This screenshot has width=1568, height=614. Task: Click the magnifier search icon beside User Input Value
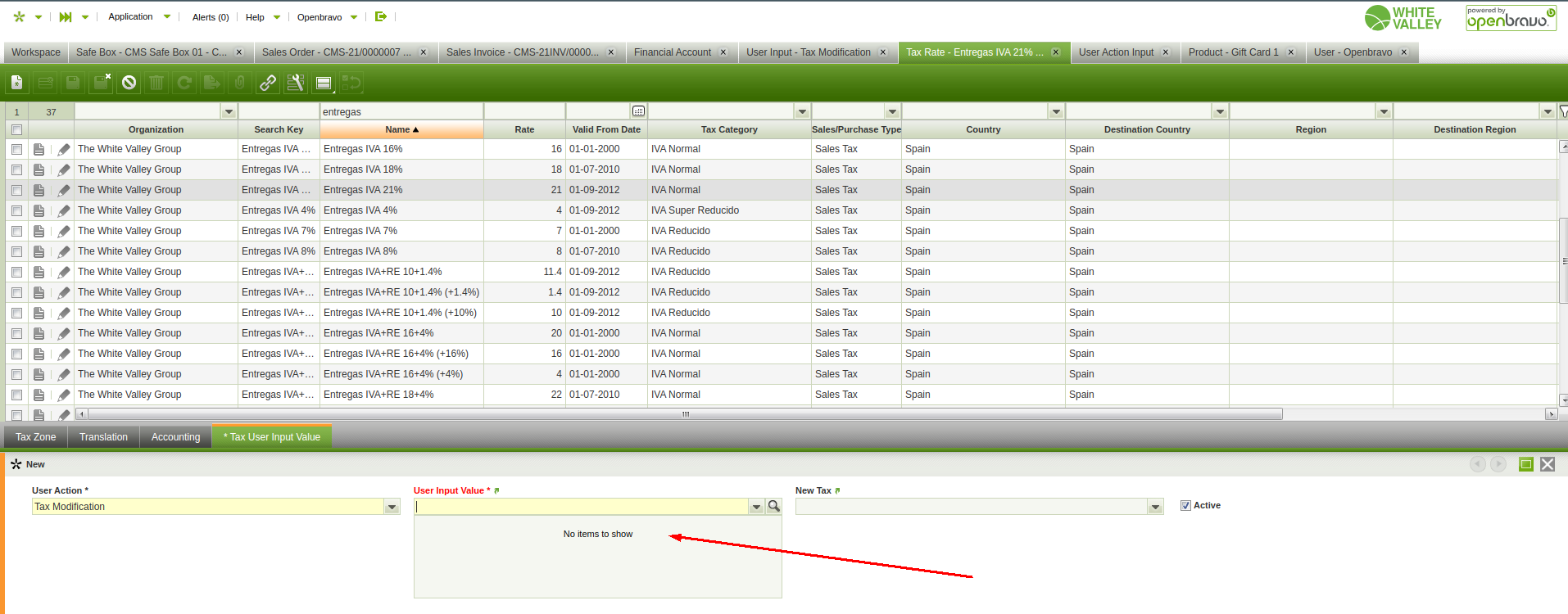click(x=773, y=507)
